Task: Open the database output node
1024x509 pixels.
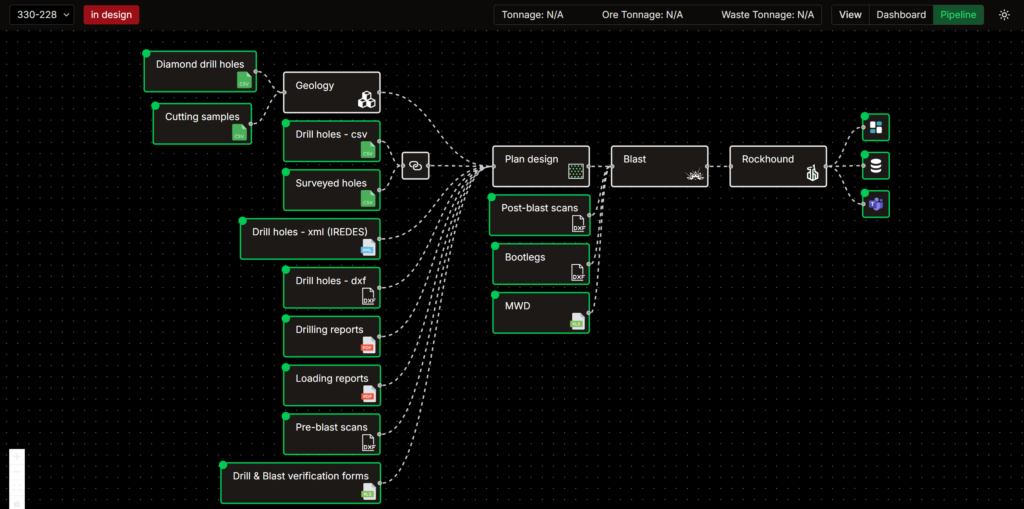Action: click(x=875, y=166)
